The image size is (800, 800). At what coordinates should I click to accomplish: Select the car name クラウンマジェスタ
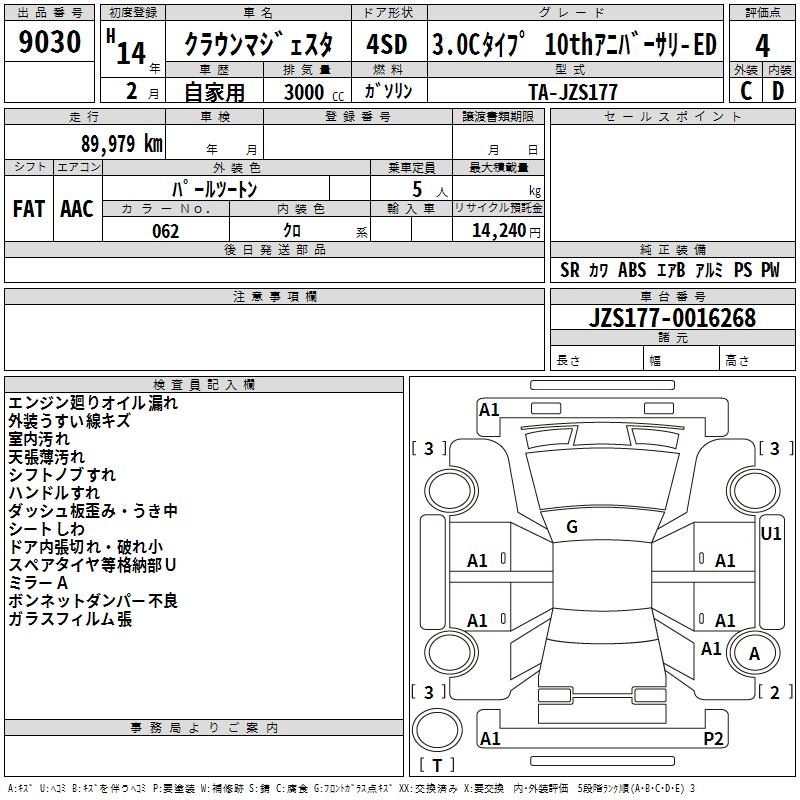pos(258,44)
